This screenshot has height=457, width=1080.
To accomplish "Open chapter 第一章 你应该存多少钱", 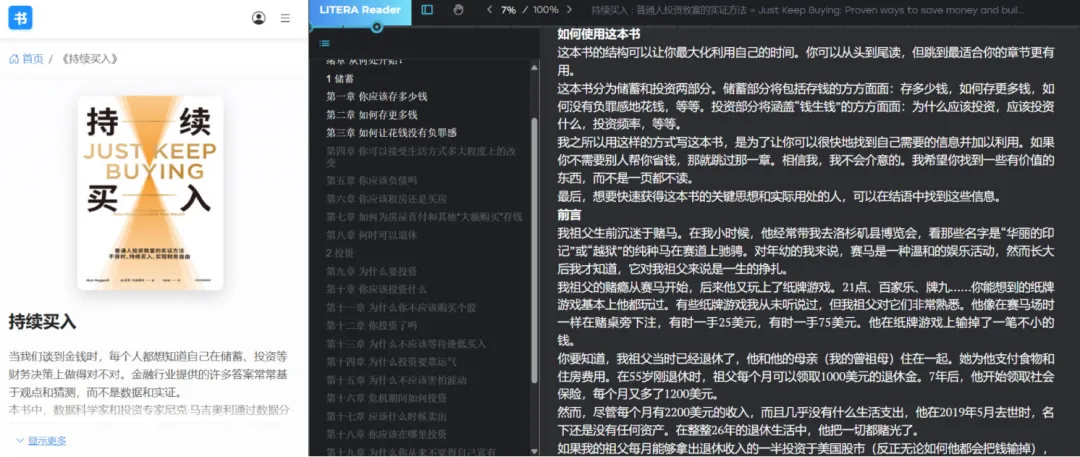I will click(377, 97).
